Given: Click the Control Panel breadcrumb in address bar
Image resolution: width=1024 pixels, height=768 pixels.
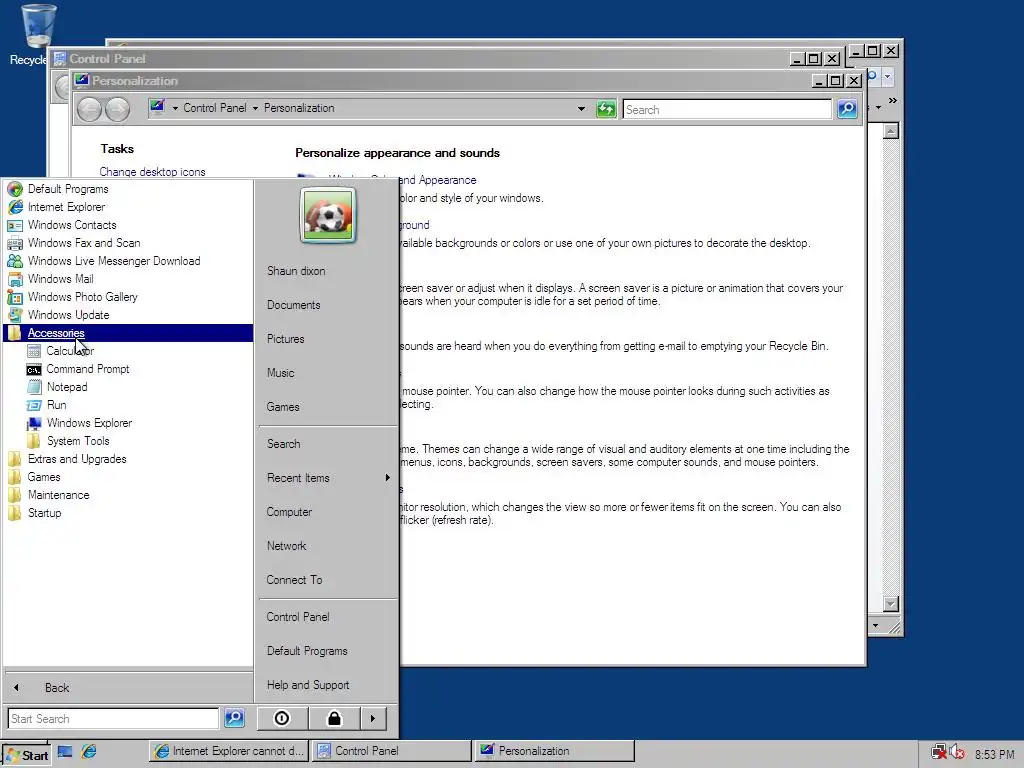Looking at the screenshot, I should click(x=215, y=108).
